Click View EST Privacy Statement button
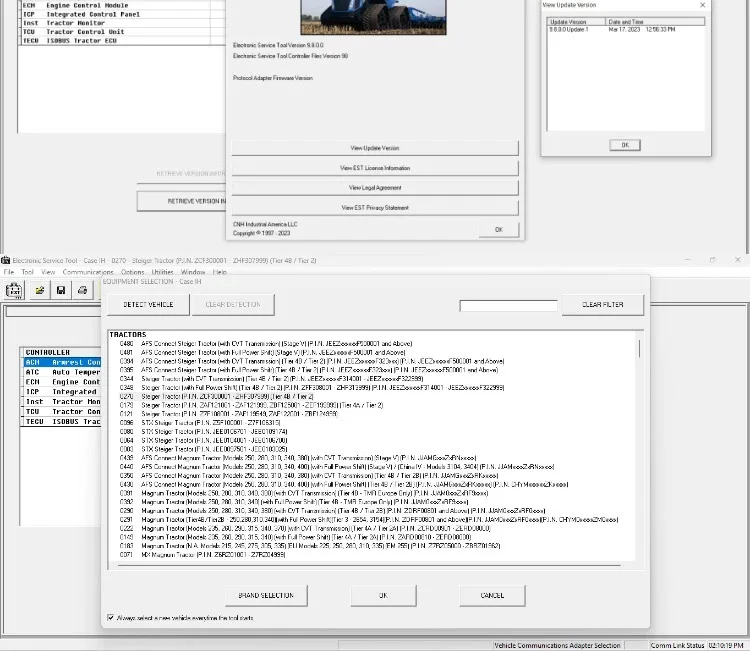Image resolution: width=750 pixels, height=651 pixels. (x=375, y=208)
